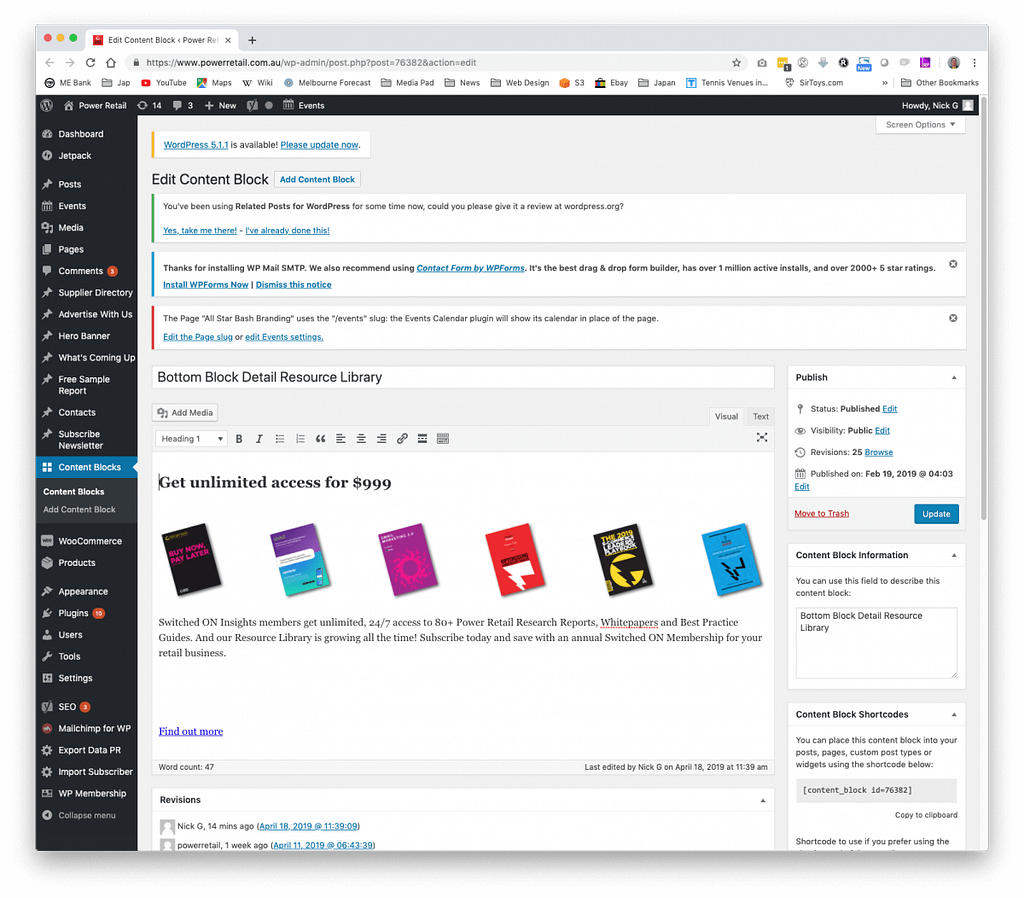Open the Yoast SEO admin bar icon

(252, 105)
